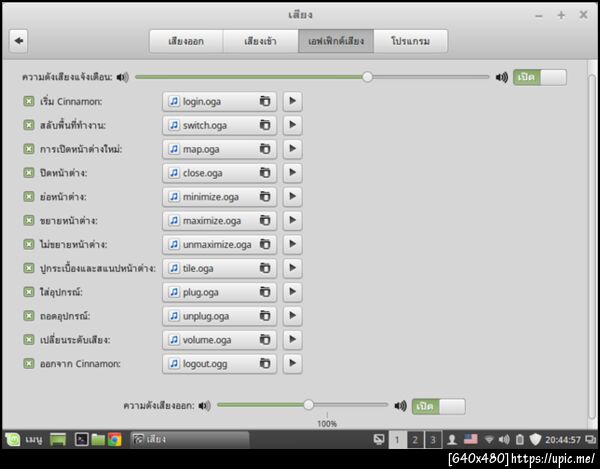600x469 pixels.
Task: Uncheck the 'ย่อหน้าต่าง' sound checkbox
Action: point(29,197)
